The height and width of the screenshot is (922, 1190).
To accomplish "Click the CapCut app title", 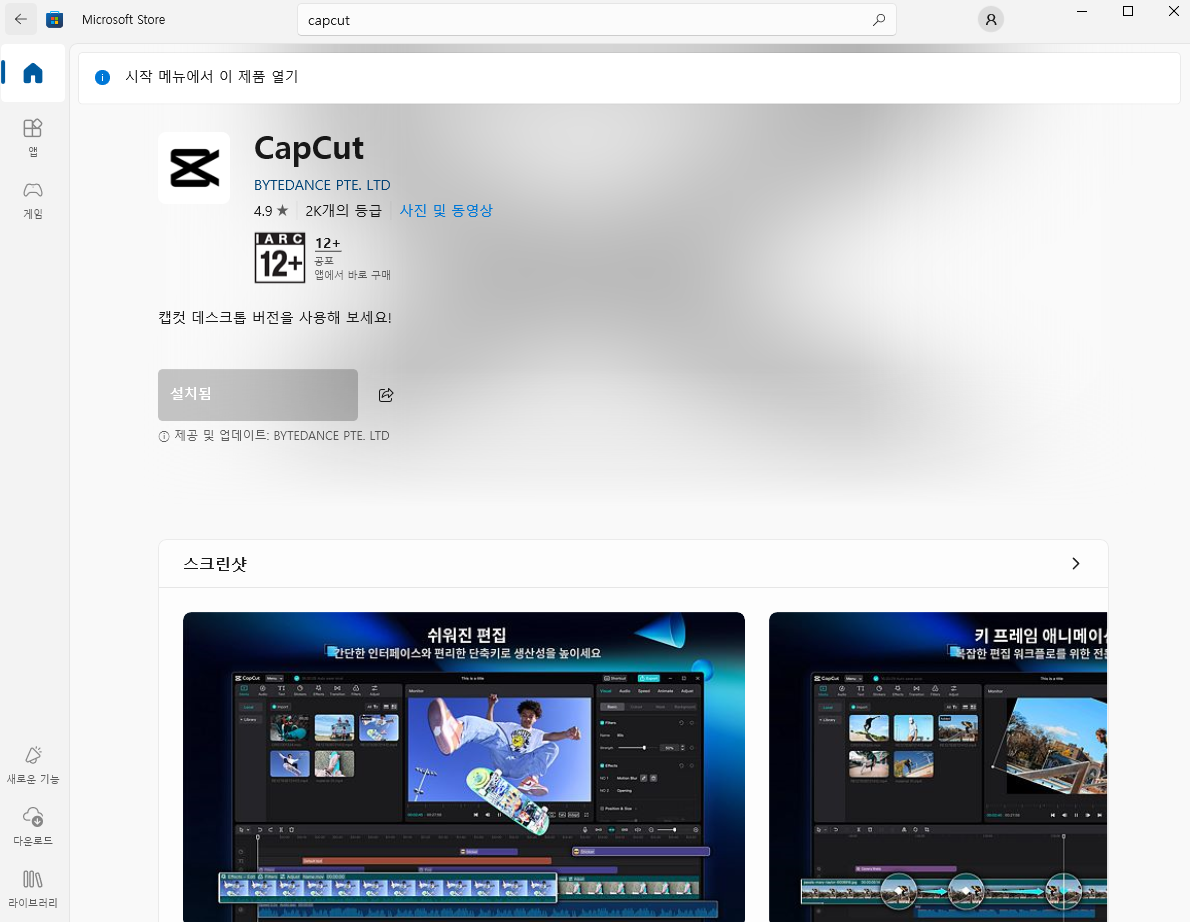I will (309, 148).
